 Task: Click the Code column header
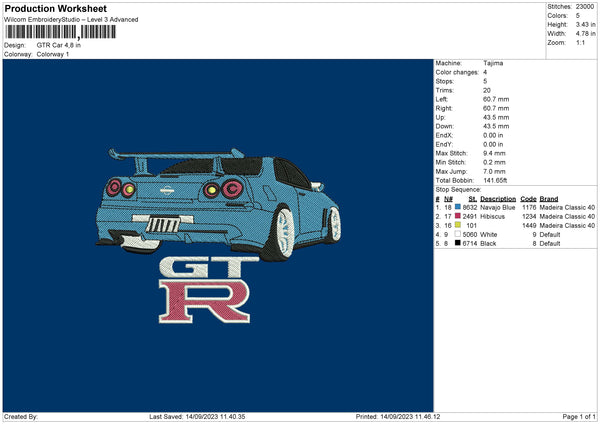528,199
